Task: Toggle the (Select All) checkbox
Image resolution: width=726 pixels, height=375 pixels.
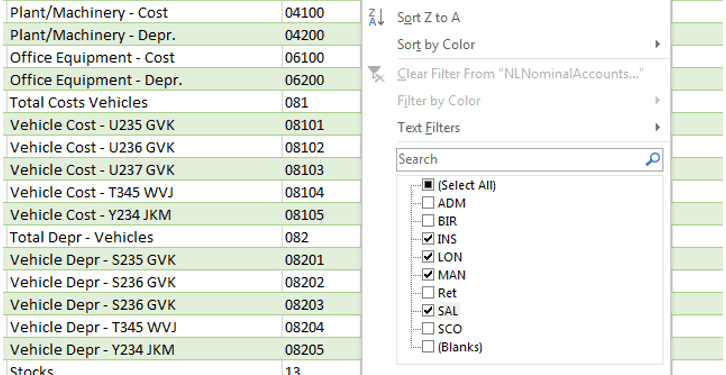Action: [x=428, y=185]
